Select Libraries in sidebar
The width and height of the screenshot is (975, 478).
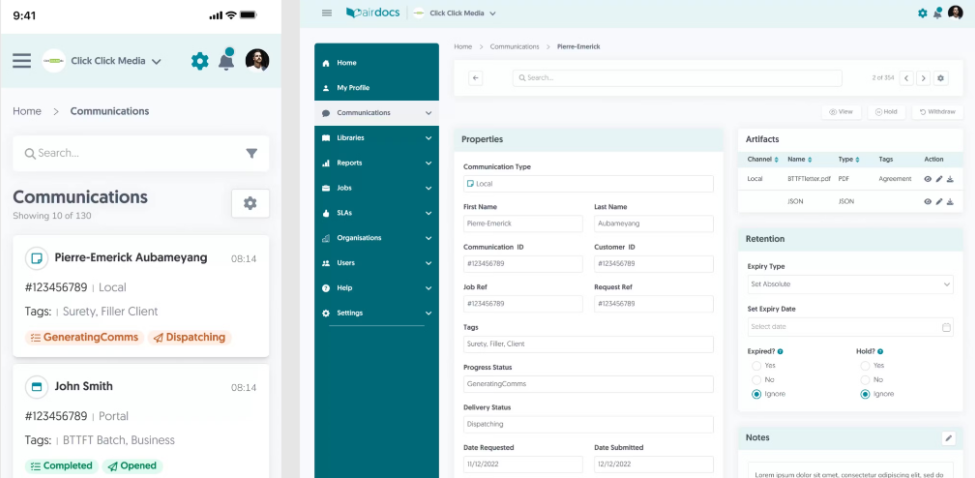point(376,138)
